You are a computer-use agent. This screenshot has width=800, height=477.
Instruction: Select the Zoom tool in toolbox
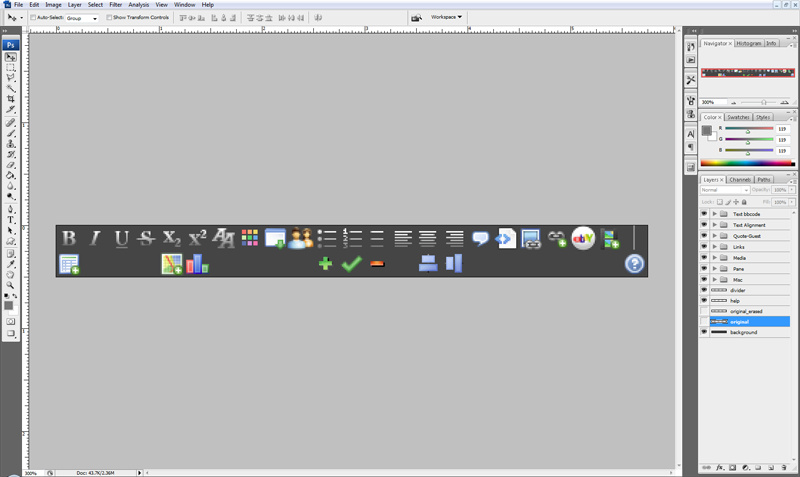click(10, 286)
